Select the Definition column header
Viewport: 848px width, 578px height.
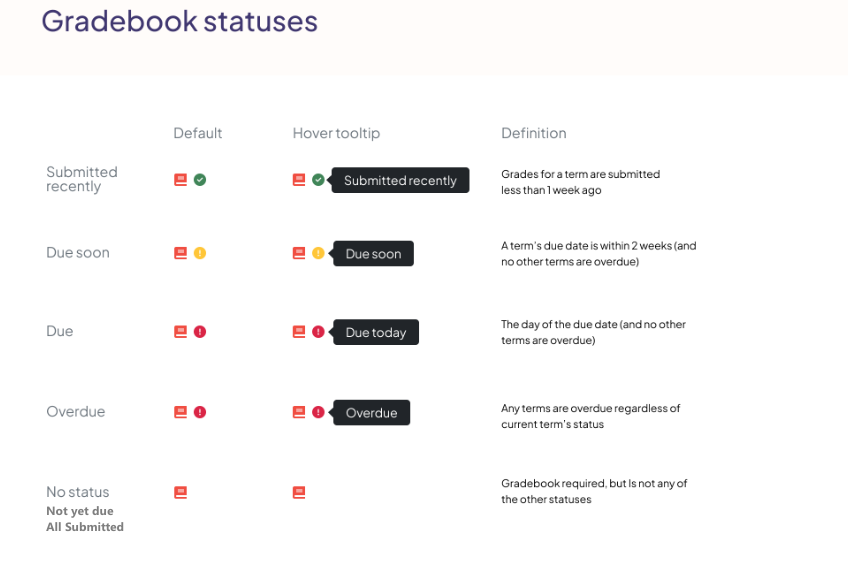tap(534, 133)
